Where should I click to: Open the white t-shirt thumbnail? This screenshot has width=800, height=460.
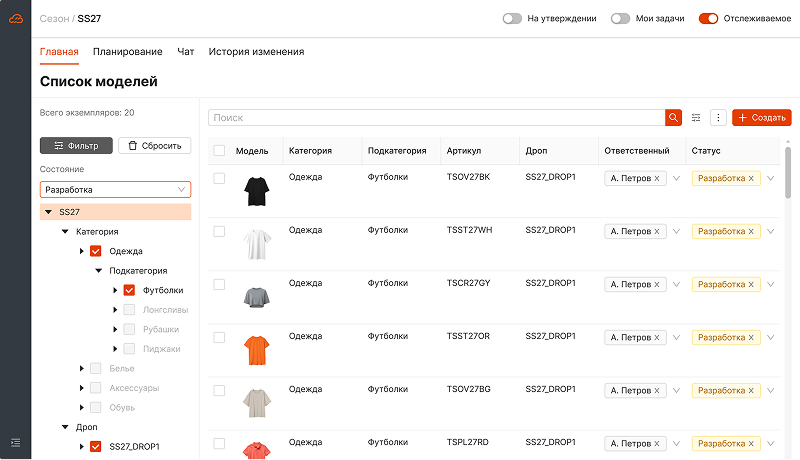tap(257, 244)
